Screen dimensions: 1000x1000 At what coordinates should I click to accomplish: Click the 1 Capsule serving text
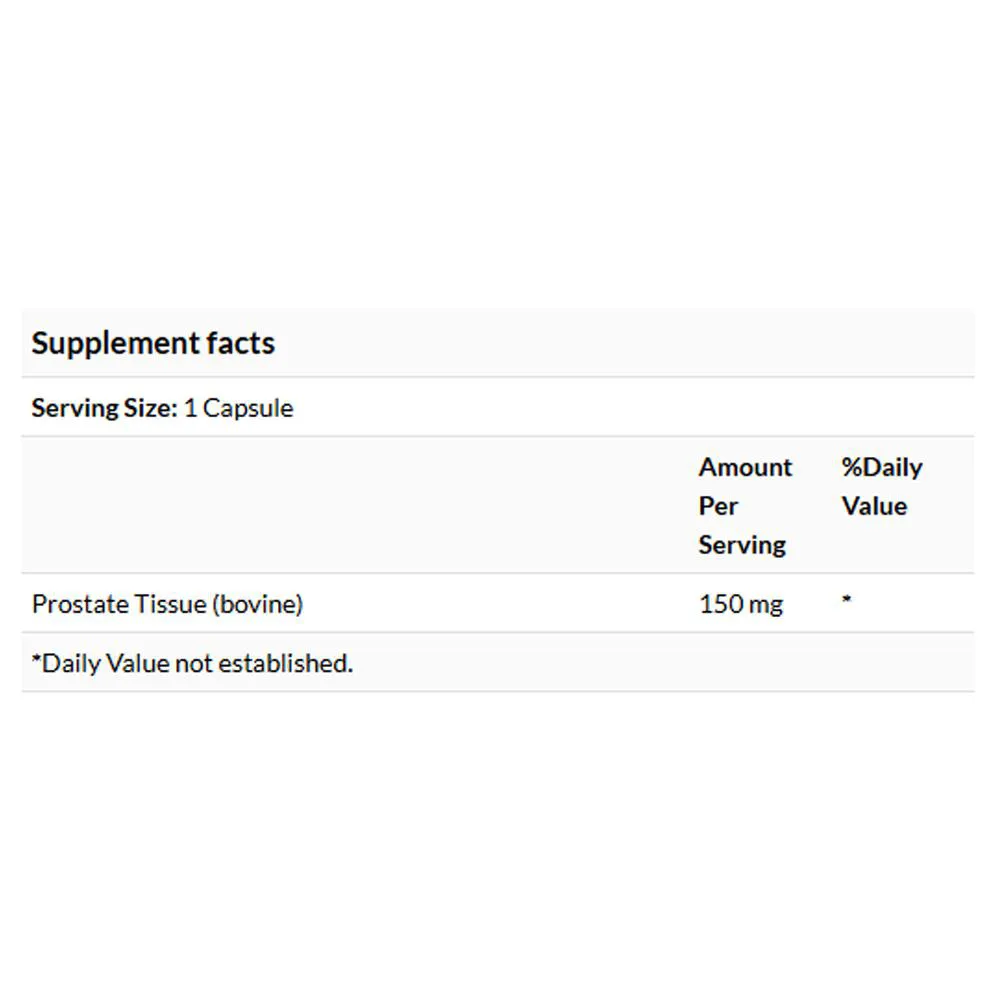coord(239,408)
